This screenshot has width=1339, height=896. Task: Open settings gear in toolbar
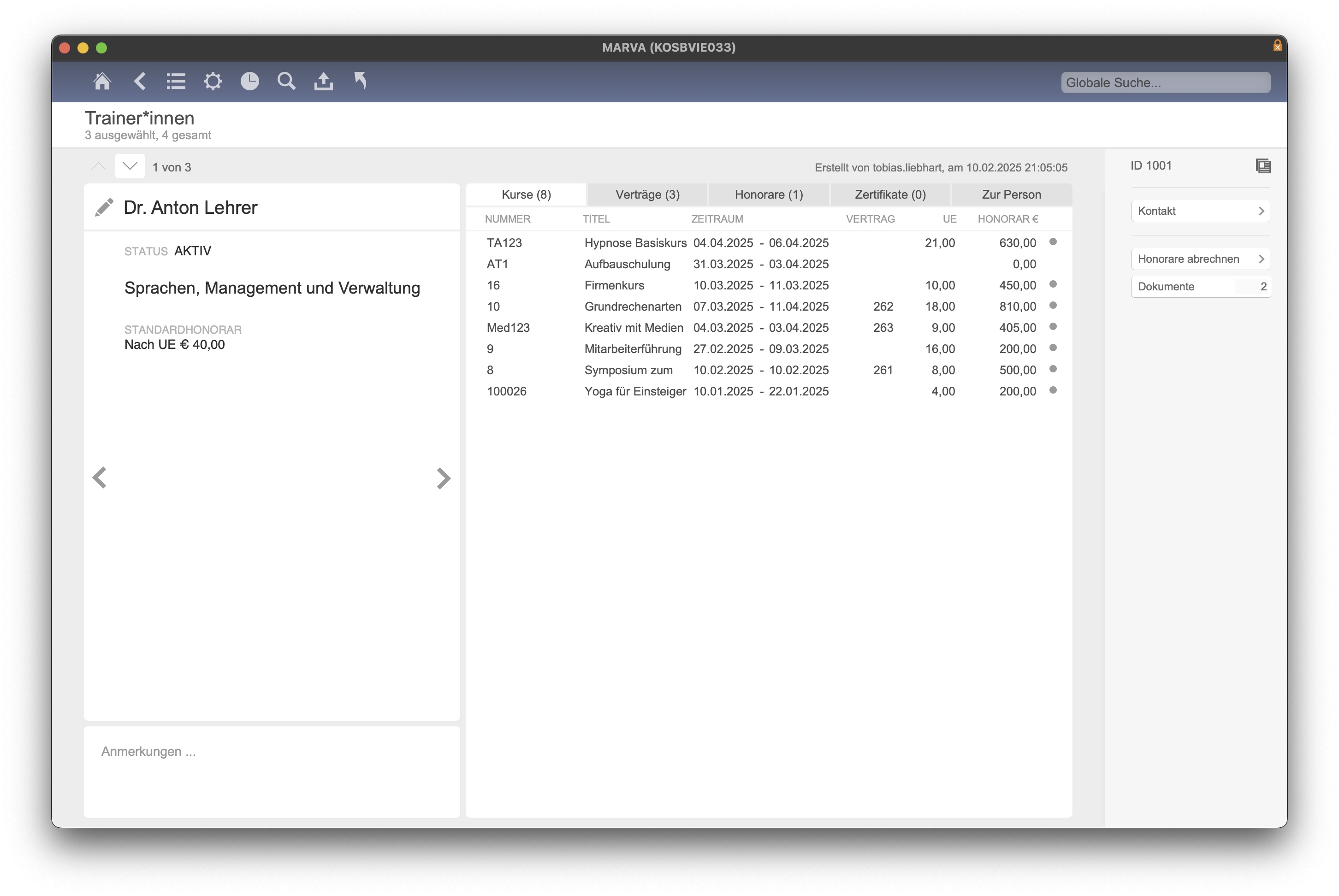[213, 81]
